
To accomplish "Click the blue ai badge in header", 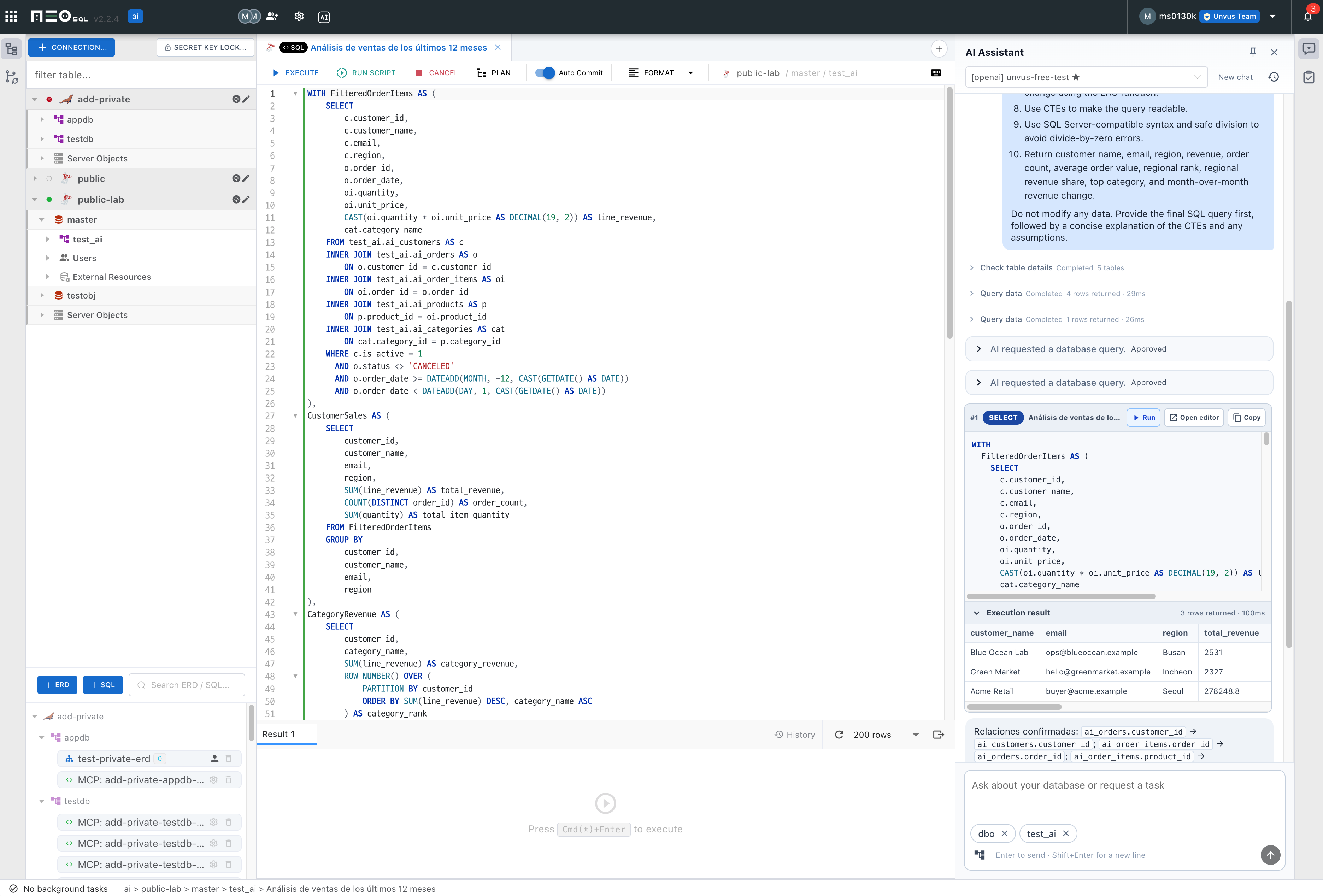I will [135, 17].
